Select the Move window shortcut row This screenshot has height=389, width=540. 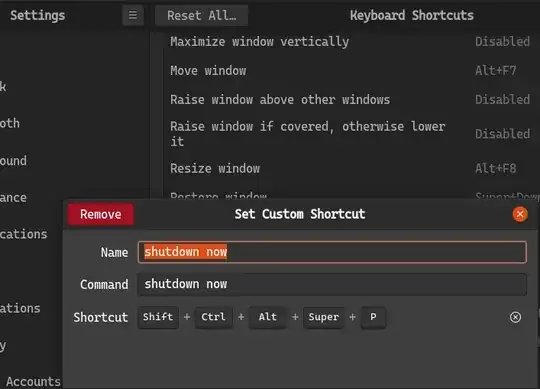tap(351, 71)
